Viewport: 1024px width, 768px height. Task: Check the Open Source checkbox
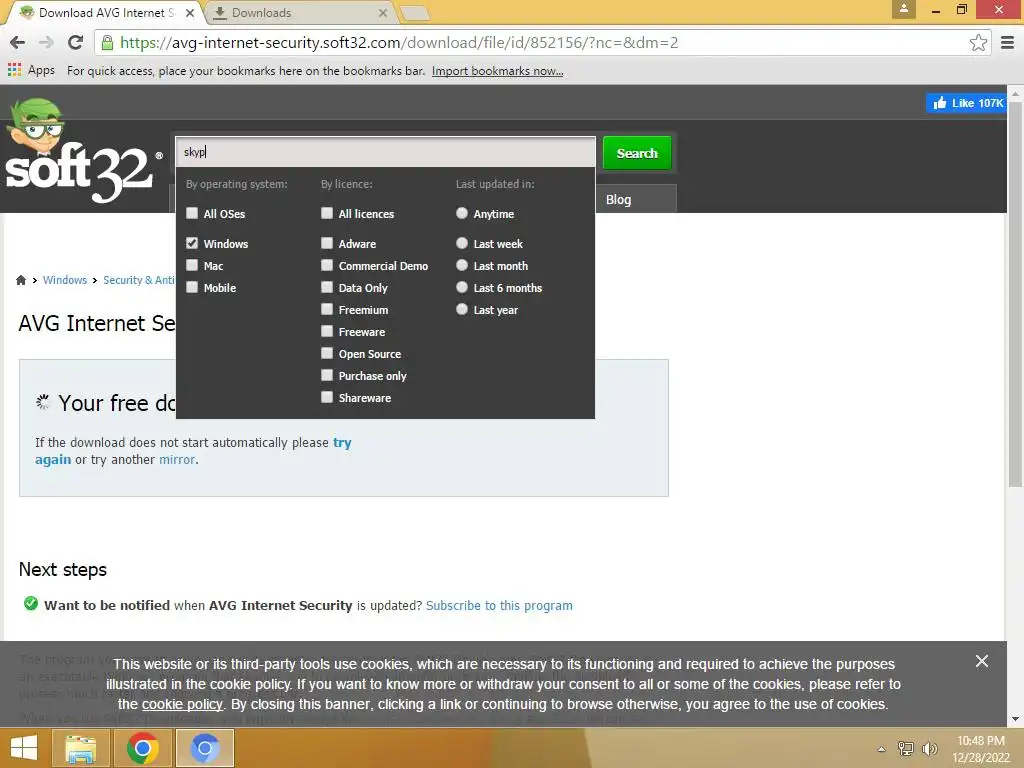pyautogui.click(x=327, y=353)
